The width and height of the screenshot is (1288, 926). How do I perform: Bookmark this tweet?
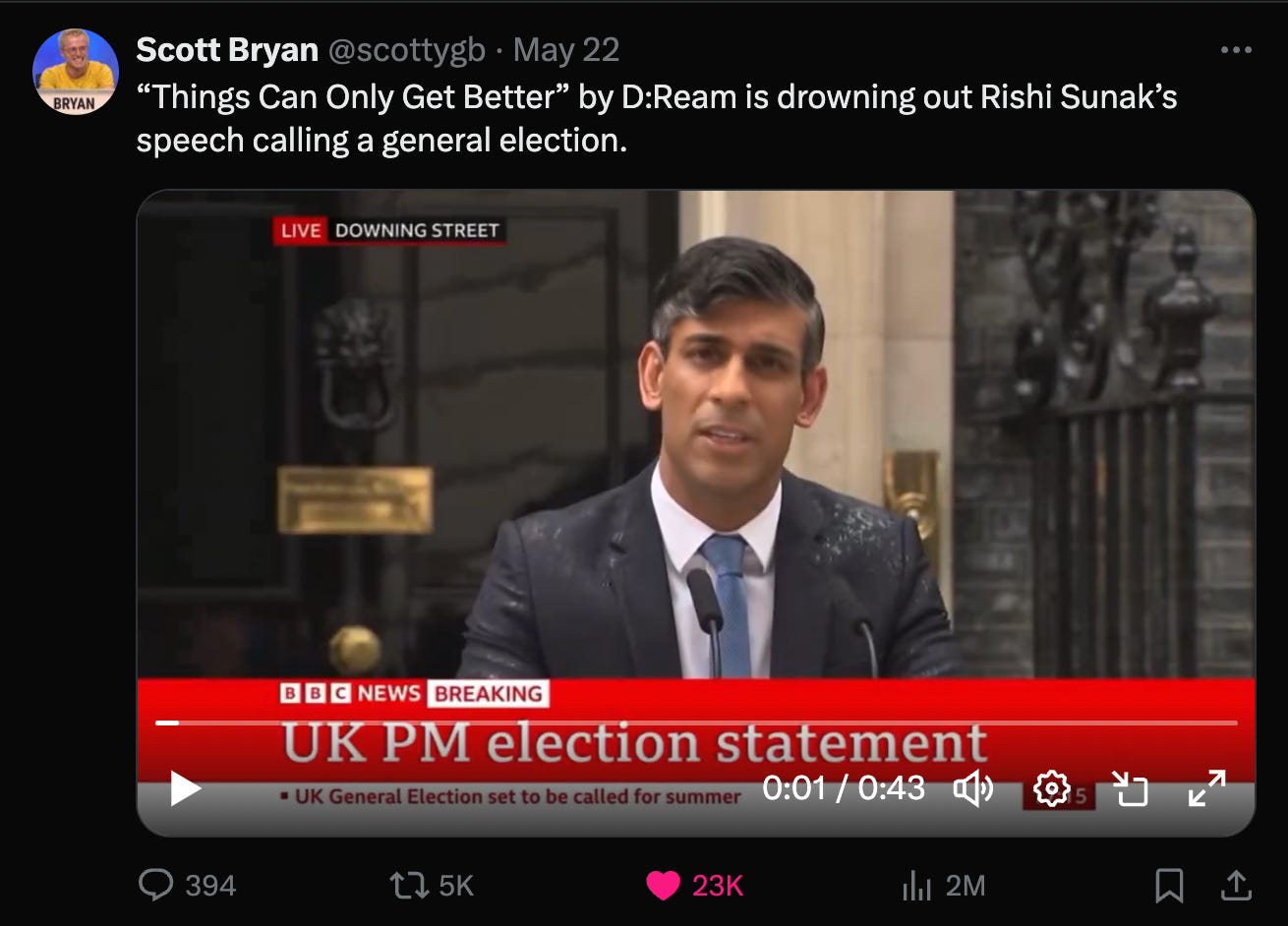pyautogui.click(x=1169, y=886)
